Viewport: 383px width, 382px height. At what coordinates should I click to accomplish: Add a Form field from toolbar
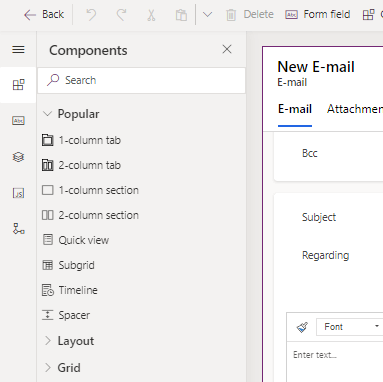click(318, 15)
